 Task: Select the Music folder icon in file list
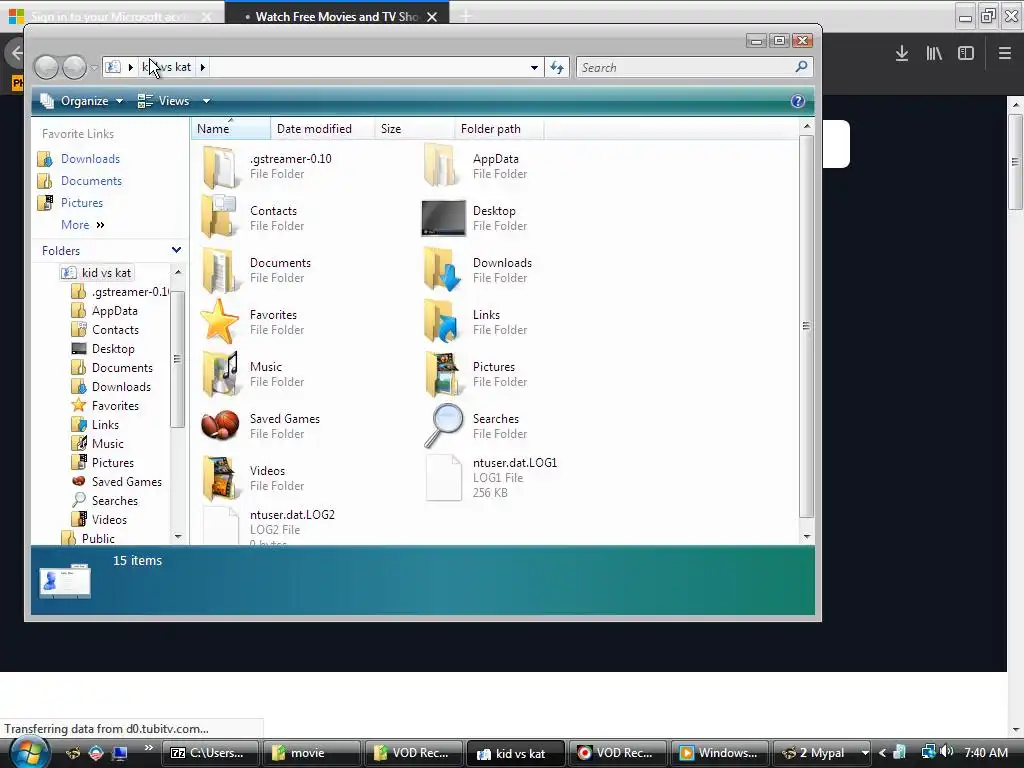(220, 374)
